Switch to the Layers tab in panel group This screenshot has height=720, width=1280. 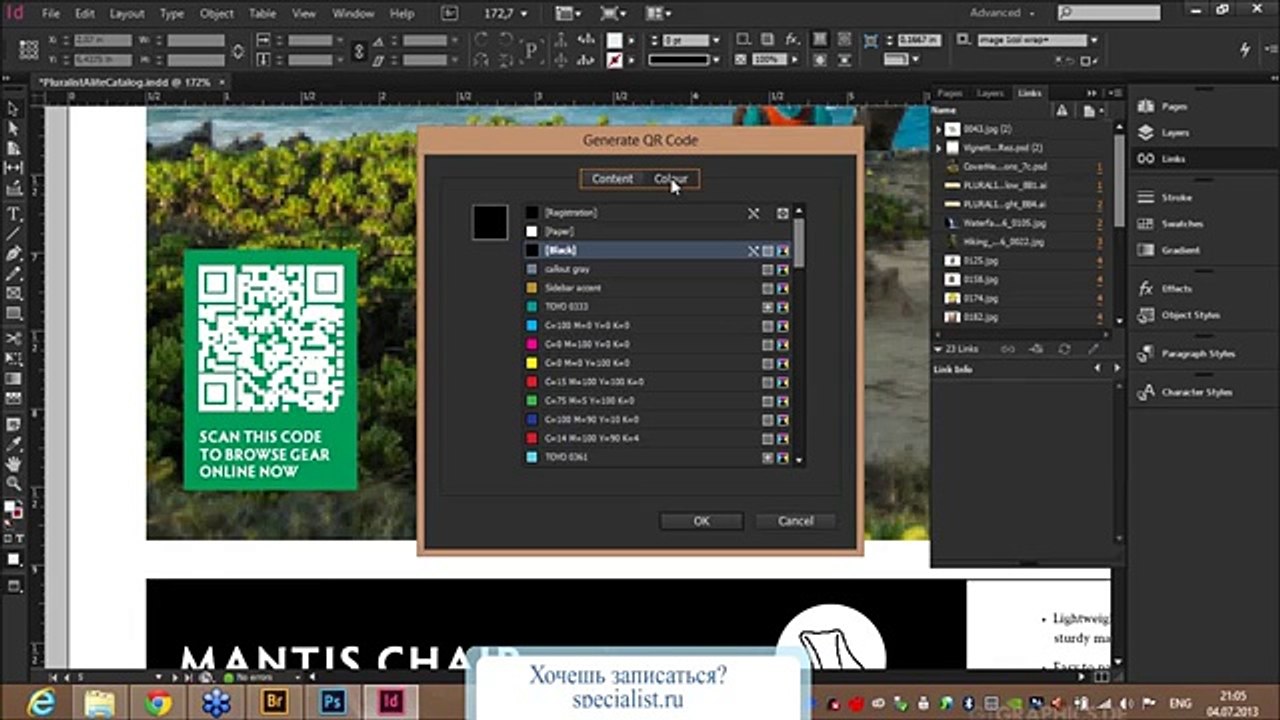[x=990, y=93]
